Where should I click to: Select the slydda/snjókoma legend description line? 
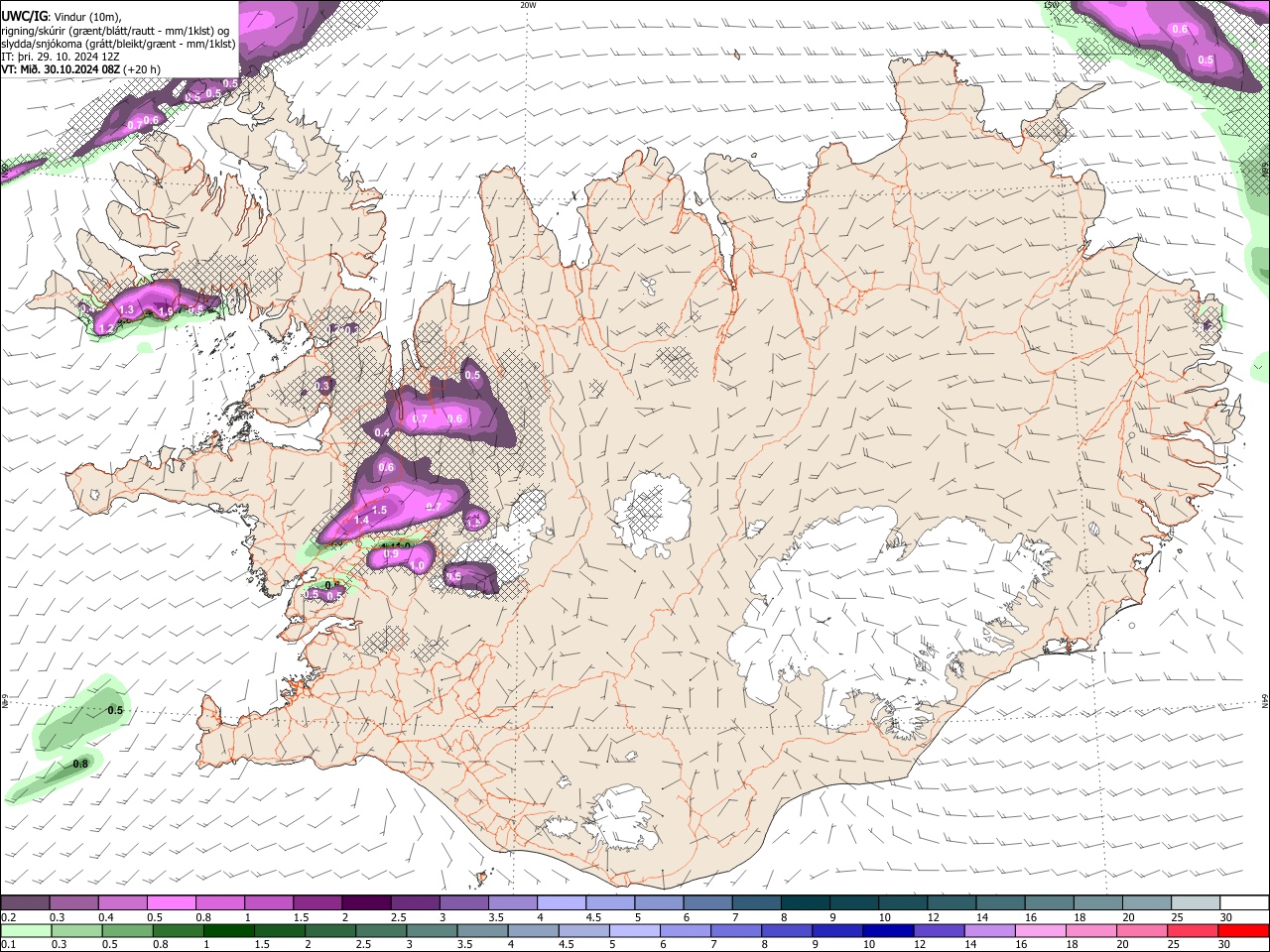[118, 44]
